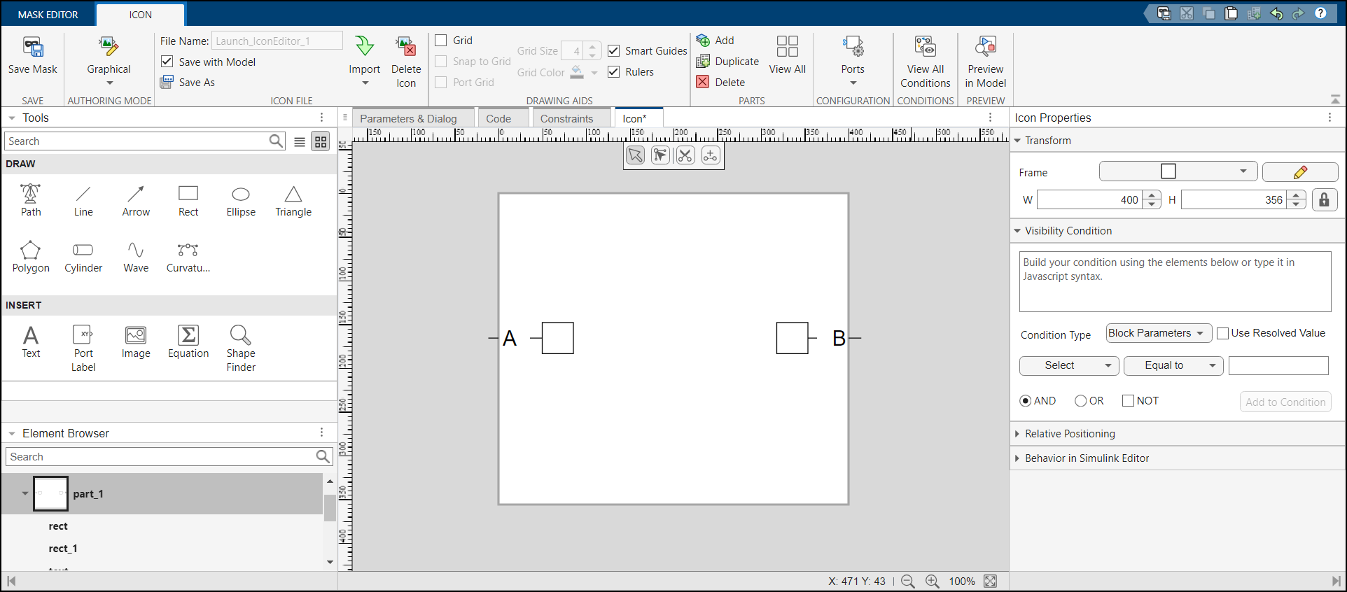
Task: Open the Equal to operator dropdown
Action: [x=1172, y=365]
